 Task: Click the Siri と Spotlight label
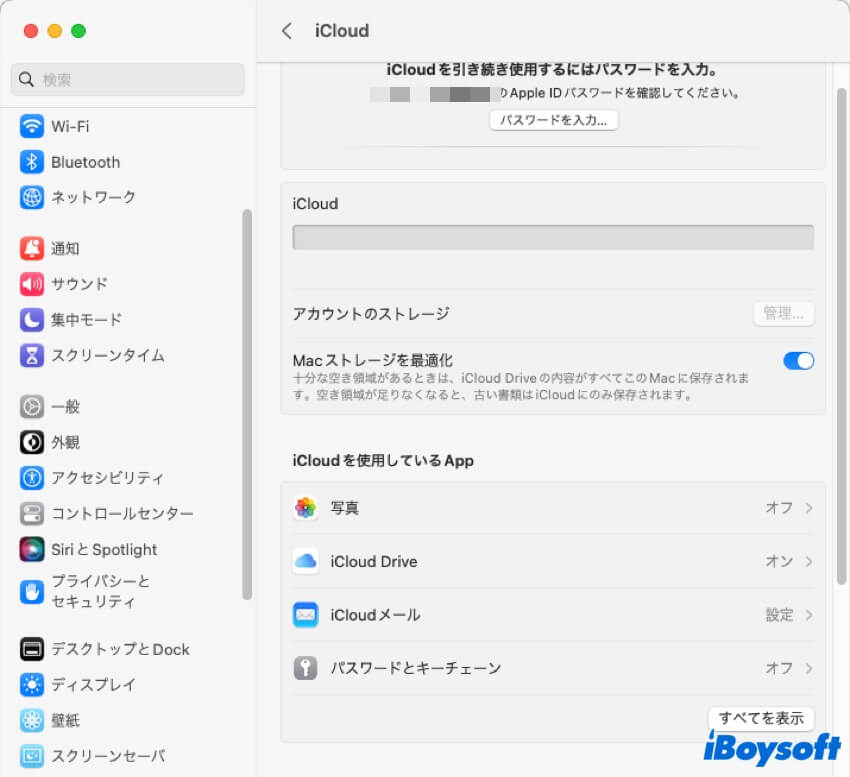coord(104,549)
